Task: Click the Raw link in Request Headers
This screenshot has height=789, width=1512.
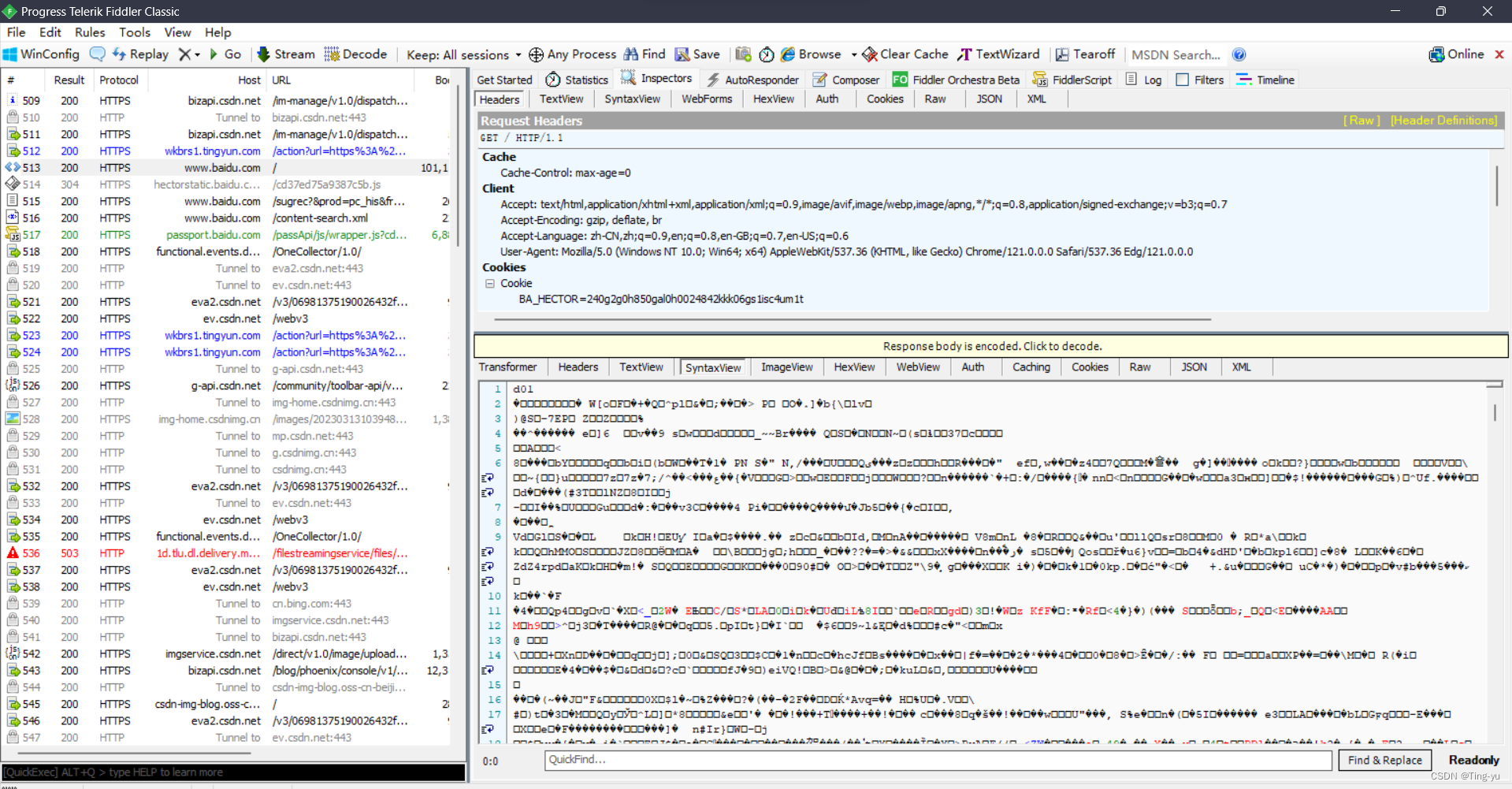Action: click(x=1362, y=121)
